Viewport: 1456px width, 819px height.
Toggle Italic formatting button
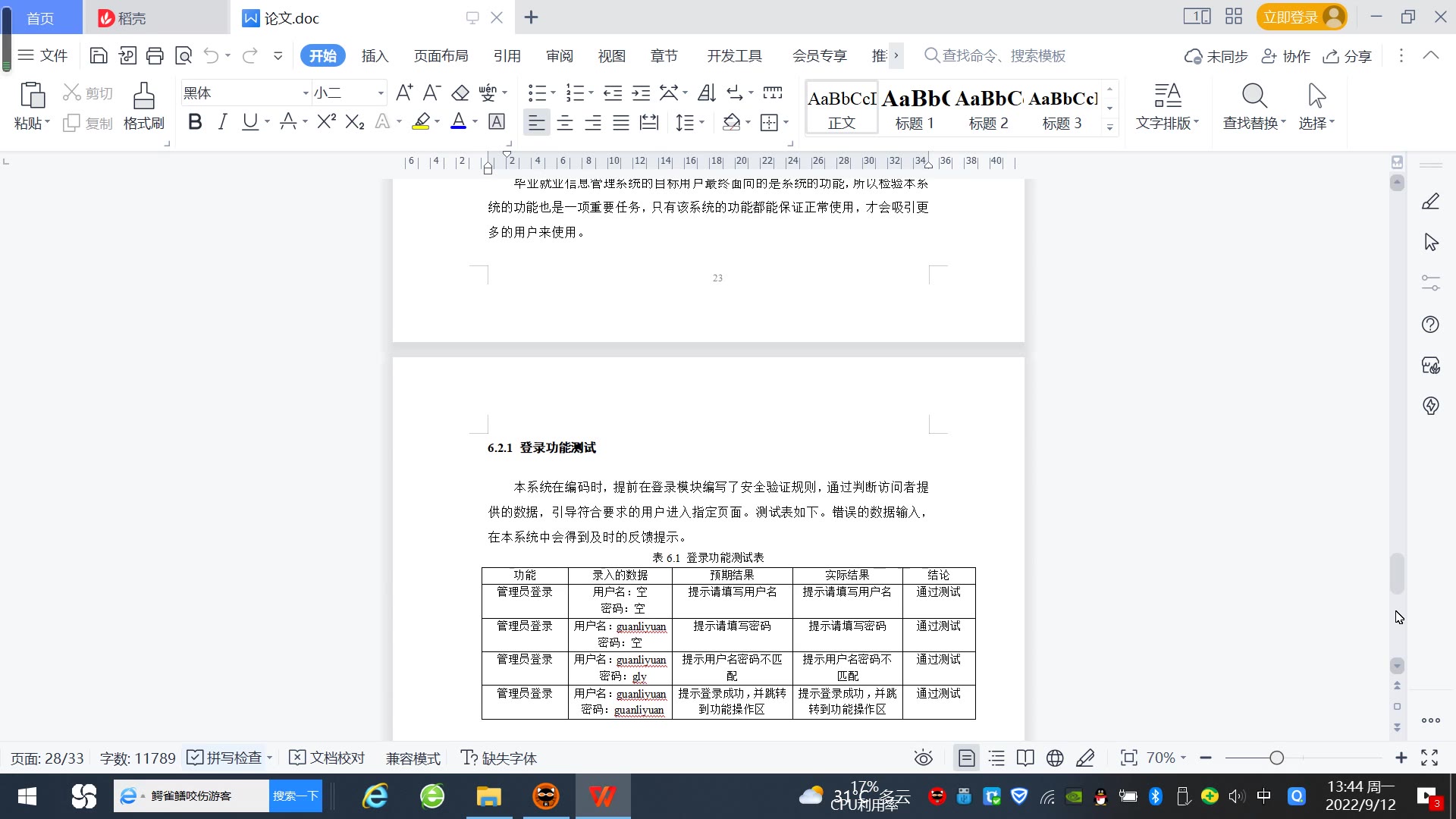point(222,122)
